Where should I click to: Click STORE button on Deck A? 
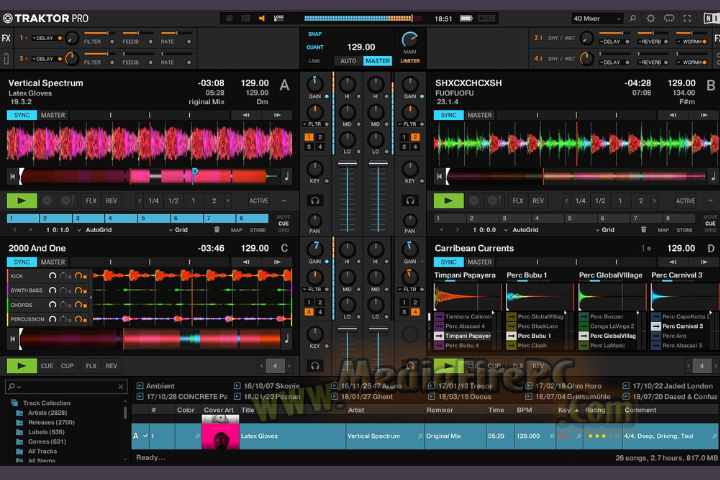(258, 230)
